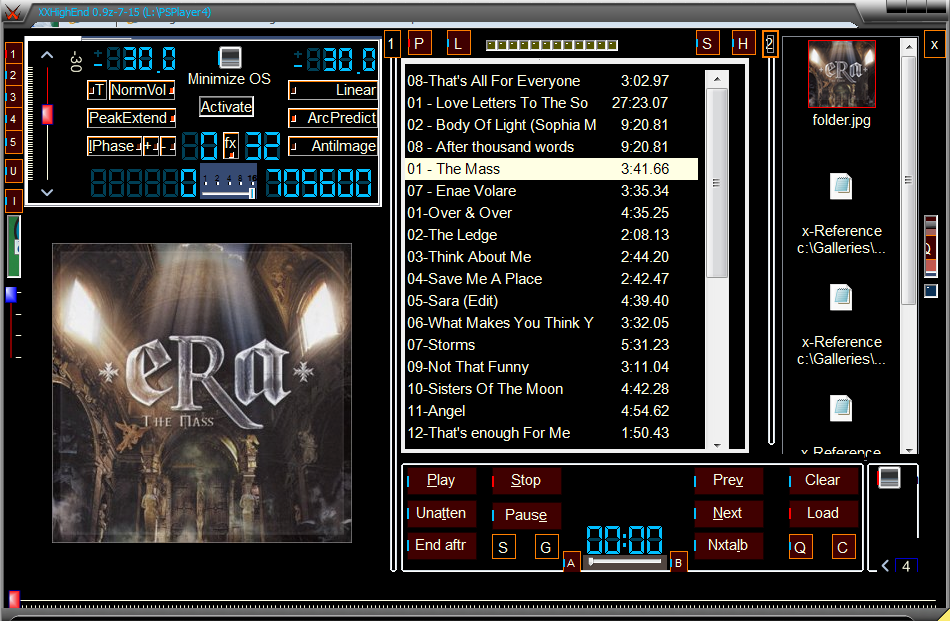Select left tab U

click(13, 171)
